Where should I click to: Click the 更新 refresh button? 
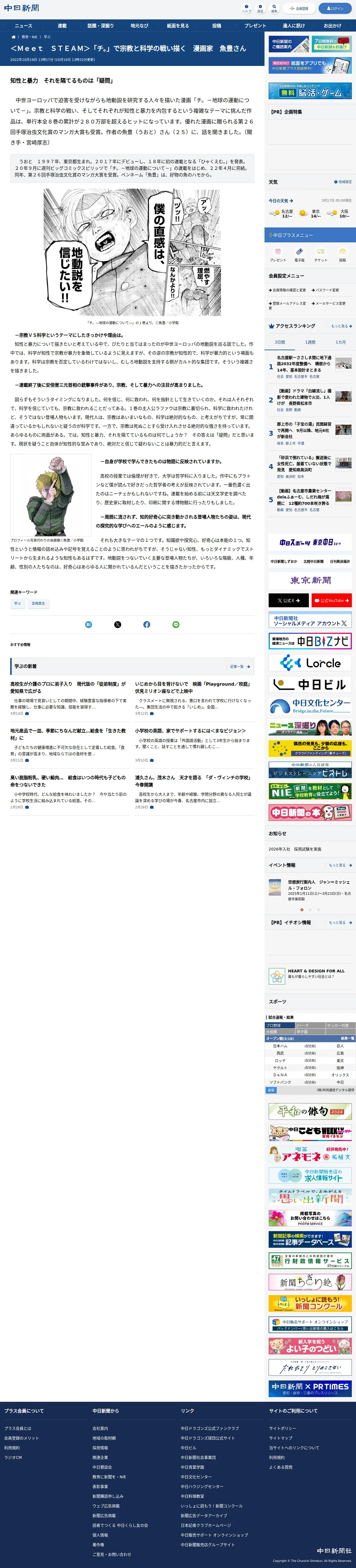pos(271,1090)
